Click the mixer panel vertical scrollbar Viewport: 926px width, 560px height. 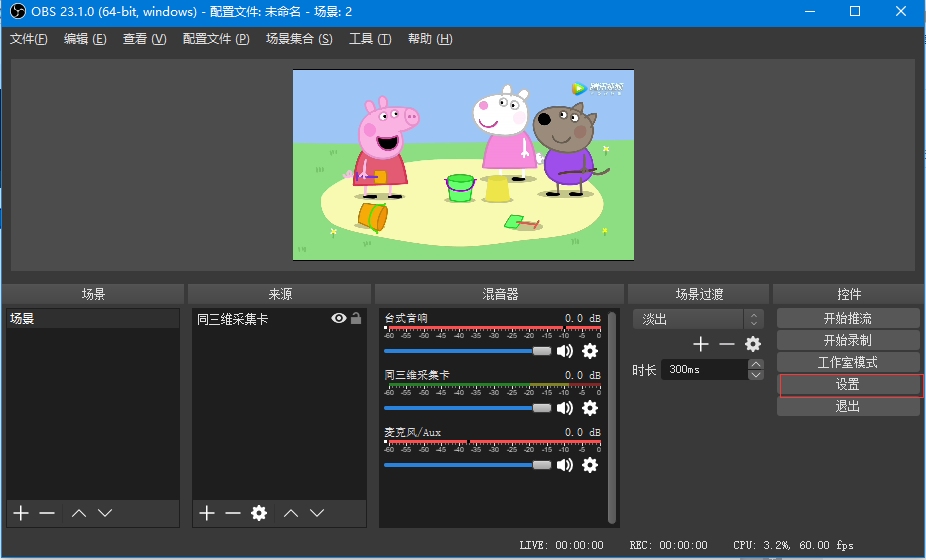(612, 418)
